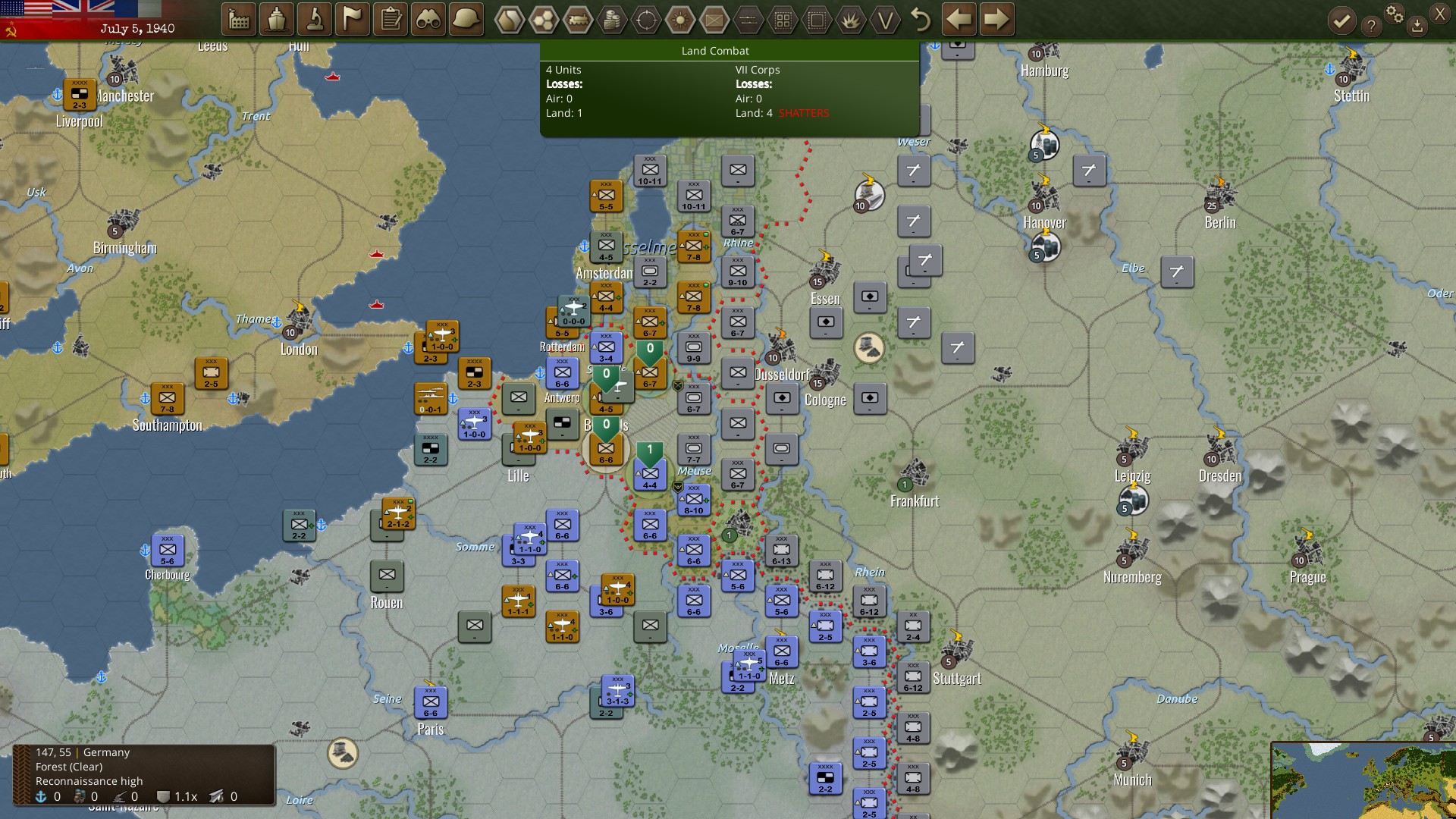Image resolution: width=1456 pixels, height=819 pixels.
Task: Click the Frankfurt city label
Action: click(915, 501)
